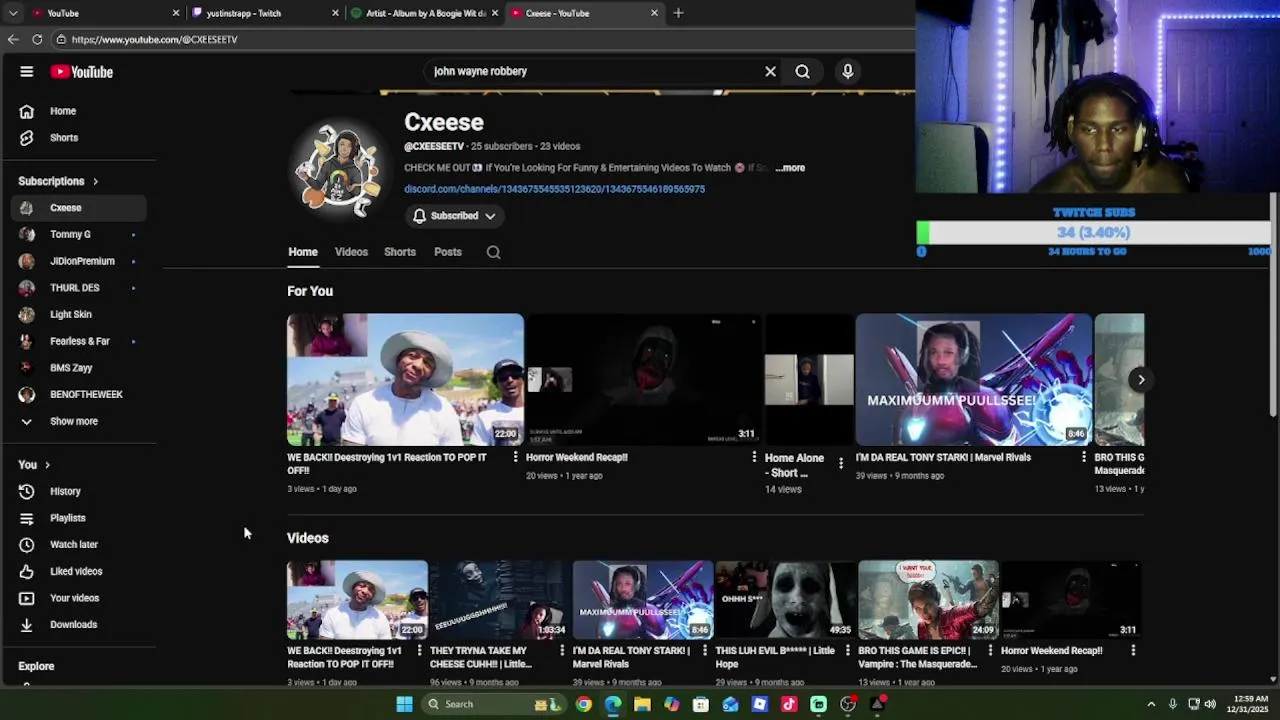Click the browser address bar URL
Viewport: 1280px width, 720px height.
(155, 40)
